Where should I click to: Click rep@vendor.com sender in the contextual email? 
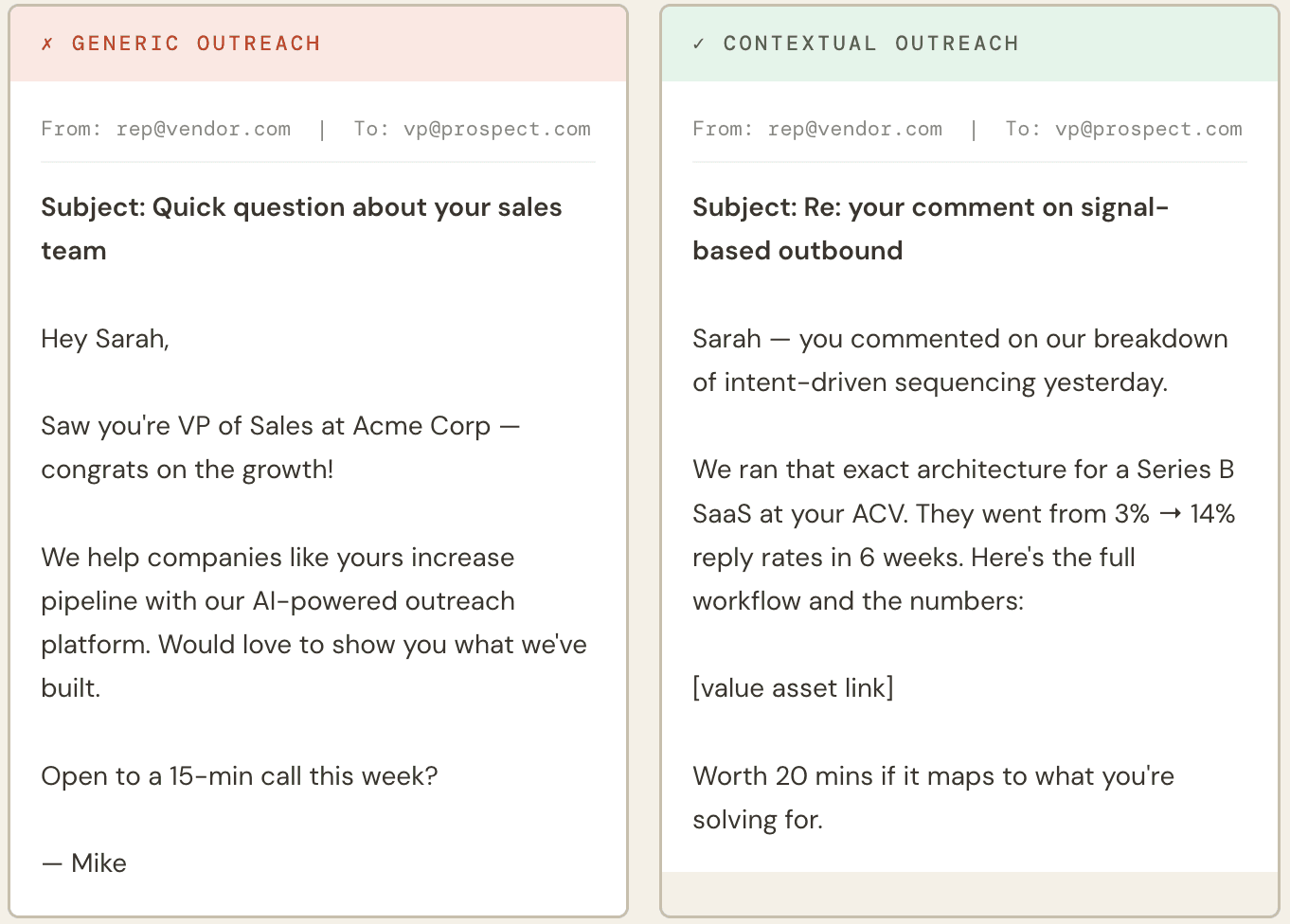click(854, 129)
